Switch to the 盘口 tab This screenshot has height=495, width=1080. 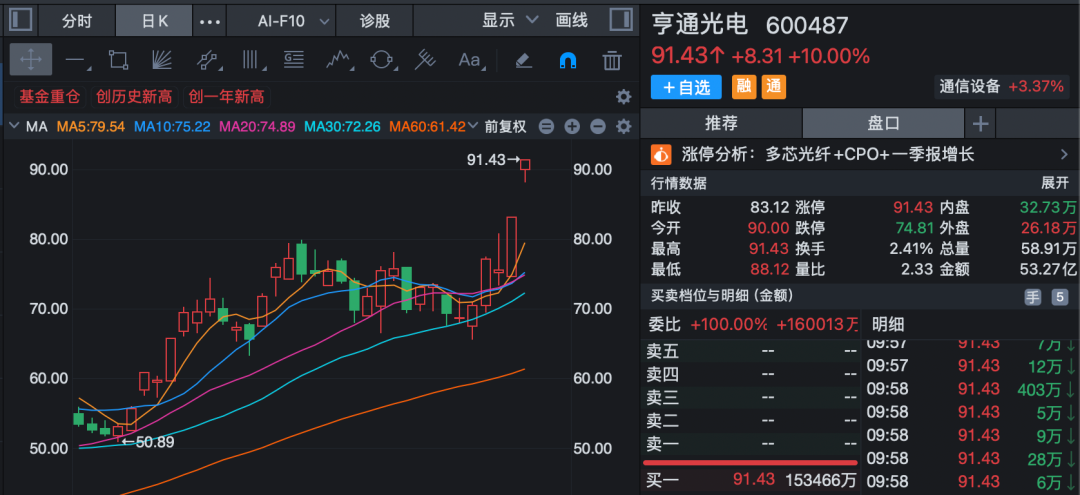[x=884, y=124]
